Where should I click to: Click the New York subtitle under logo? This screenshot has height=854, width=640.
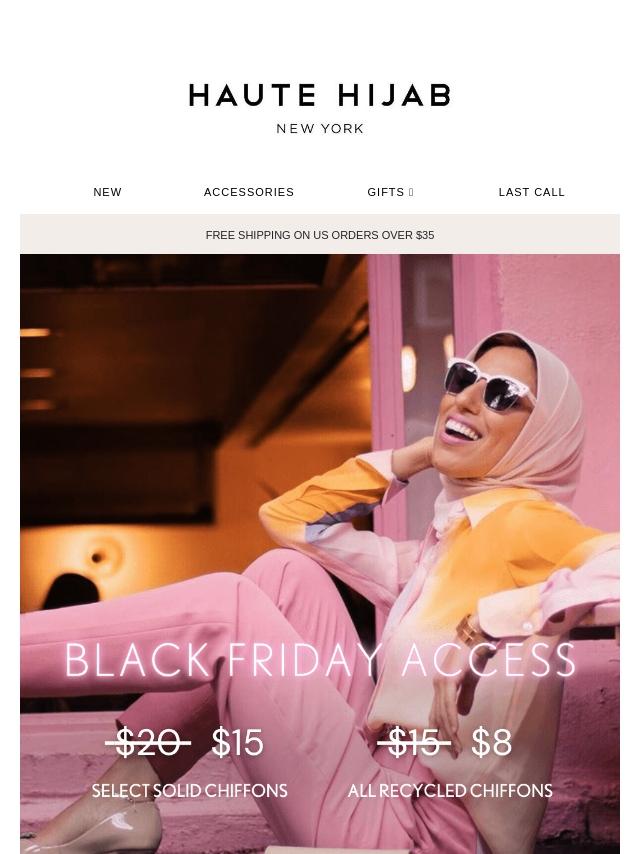tap(320, 129)
